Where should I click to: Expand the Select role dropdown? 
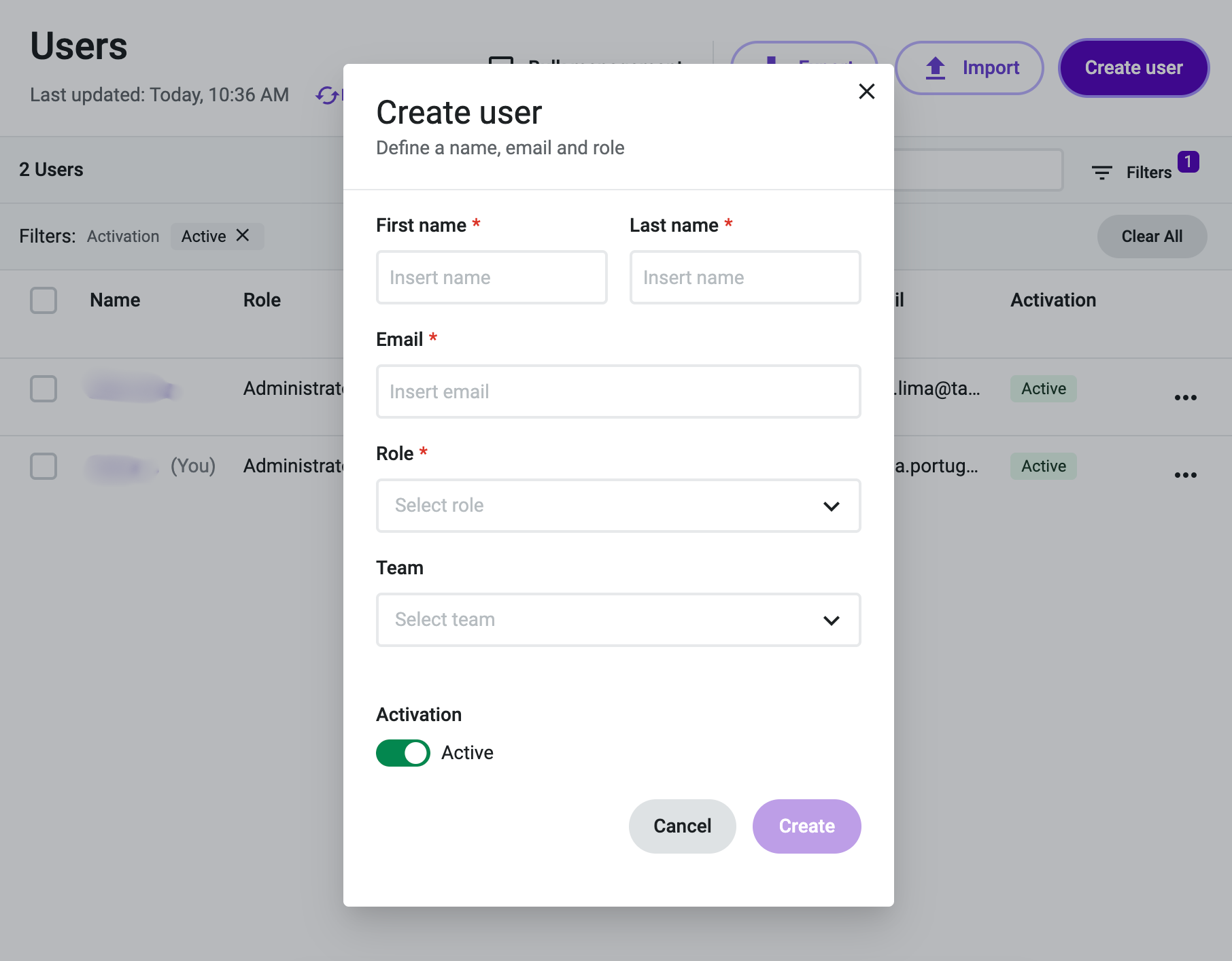[x=618, y=506]
